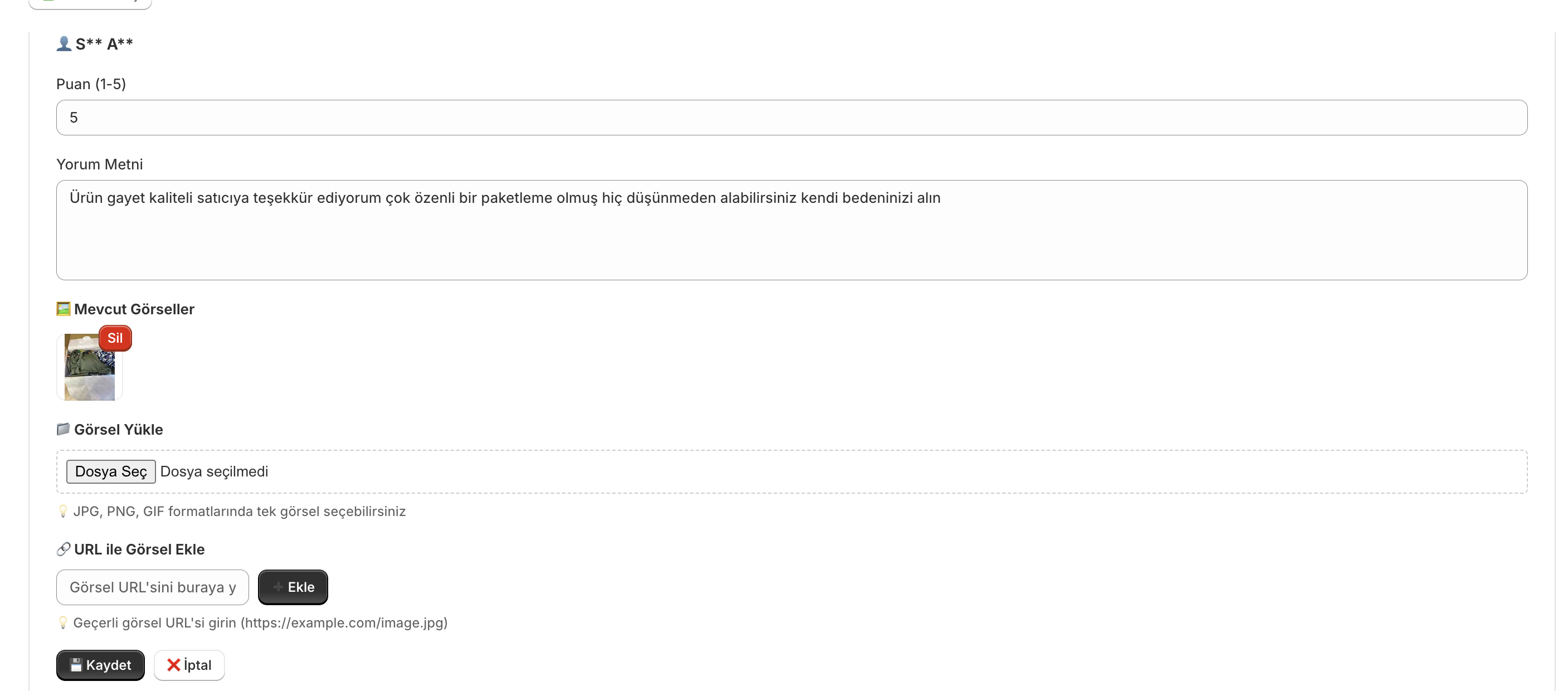1568x691 pixels.
Task: Click the lightbulb icon beside the Geçerli görsel URL hint
Action: click(x=63, y=623)
